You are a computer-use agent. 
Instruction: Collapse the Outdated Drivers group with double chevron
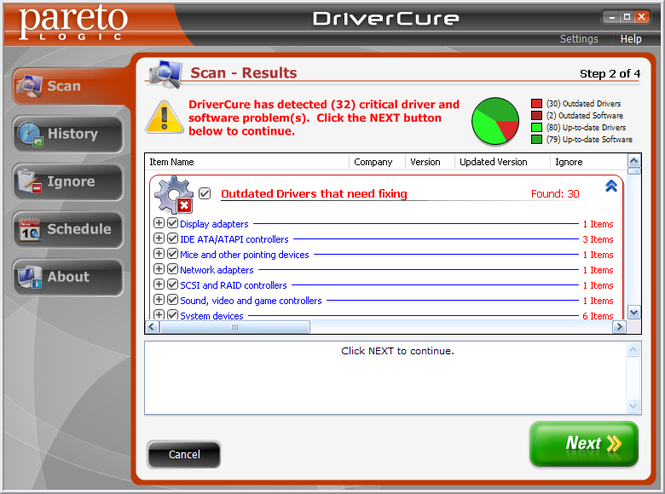coord(611,186)
